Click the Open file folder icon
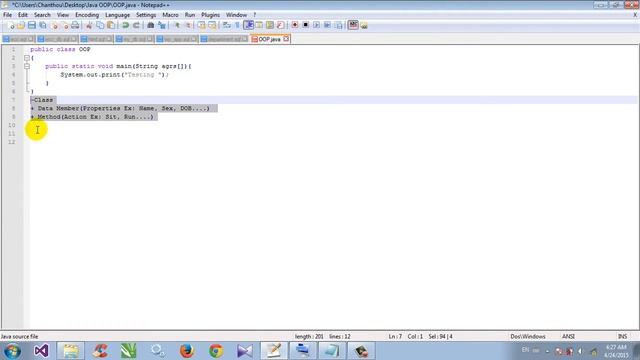This screenshot has height=360, width=640. click(x=21, y=25)
